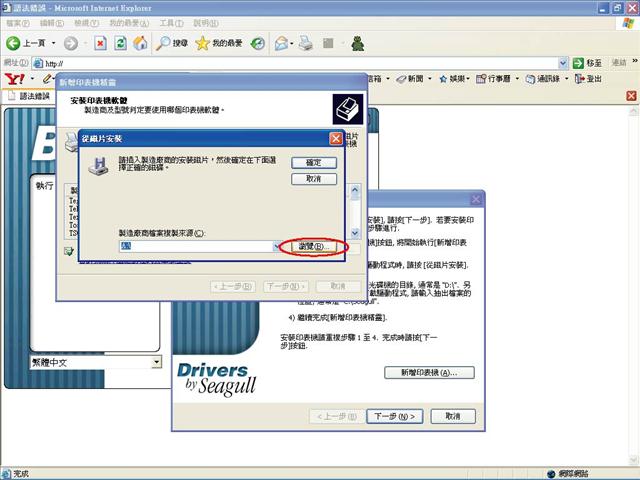The height and width of the screenshot is (480, 640).
Task: Click the green Go (移至) button
Action: click(x=587, y=63)
